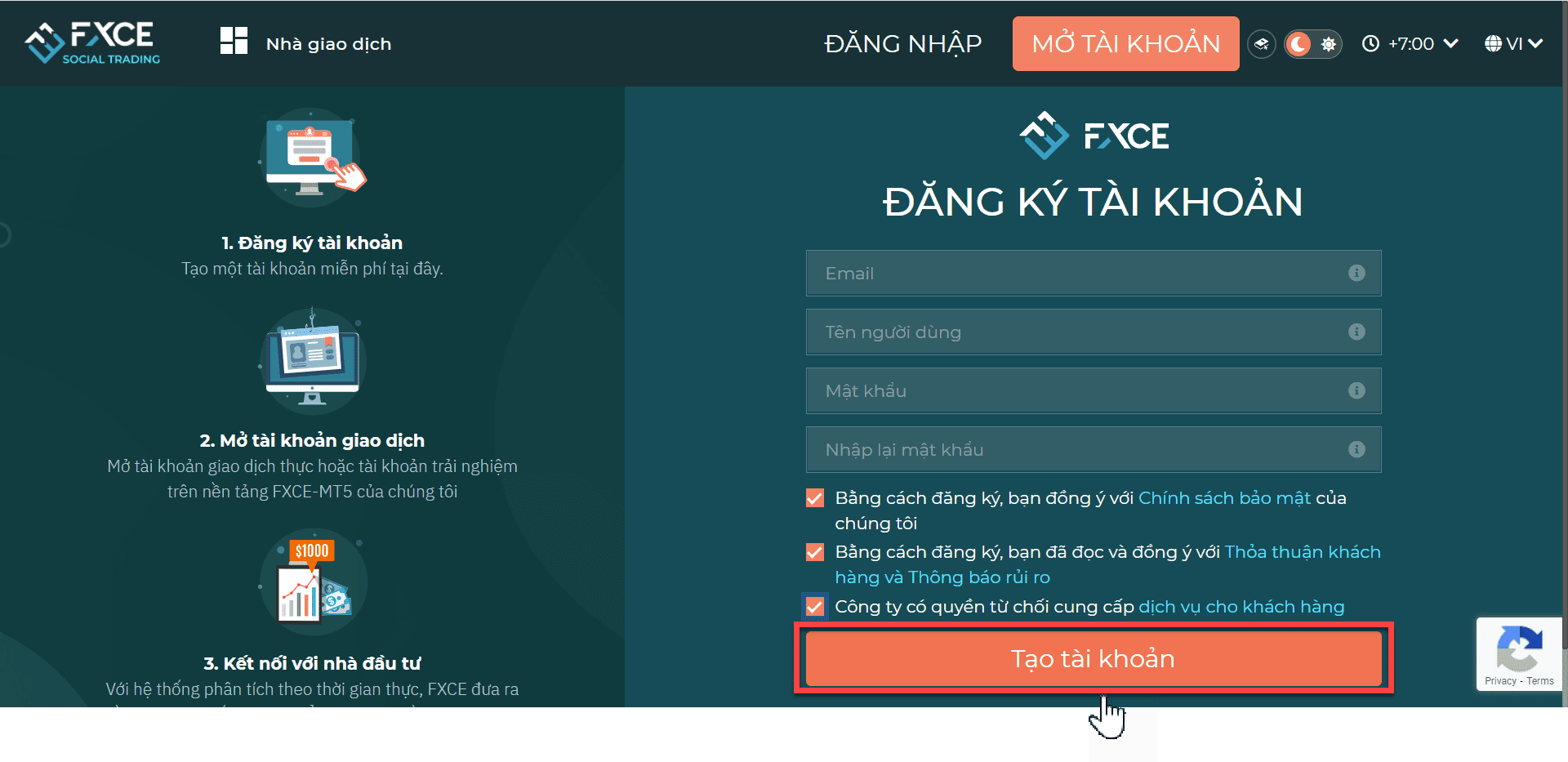The height and width of the screenshot is (762, 1568).
Task: Click the globe language icon
Action: coord(1493,43)
